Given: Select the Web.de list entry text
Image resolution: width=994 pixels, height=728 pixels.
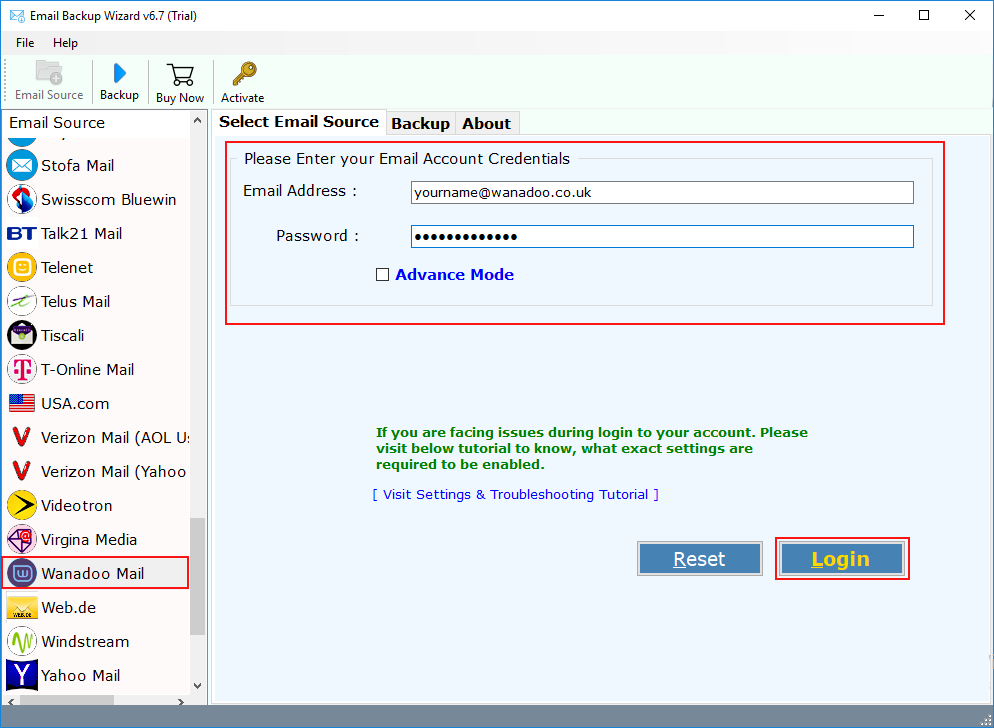Looking at the screenshot, I should [68, 608].
